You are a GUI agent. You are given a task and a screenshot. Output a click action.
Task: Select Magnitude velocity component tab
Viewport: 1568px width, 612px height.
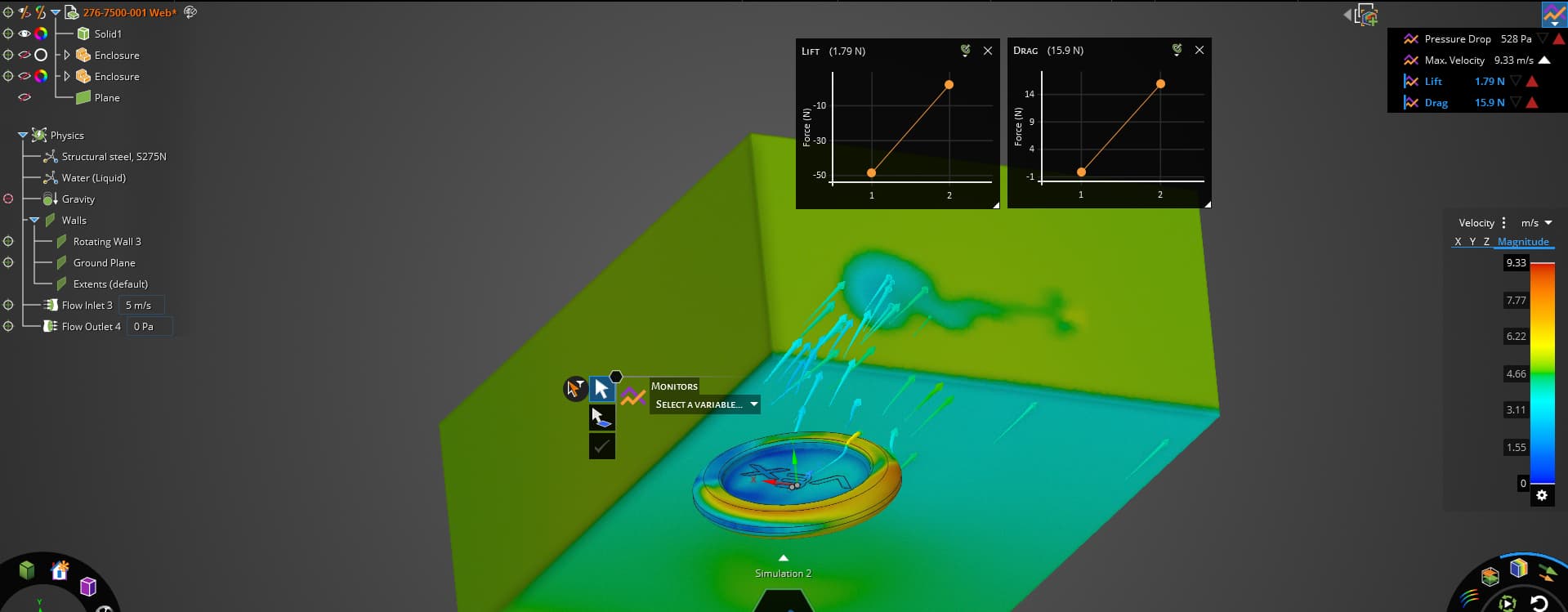pos(1522,242)
